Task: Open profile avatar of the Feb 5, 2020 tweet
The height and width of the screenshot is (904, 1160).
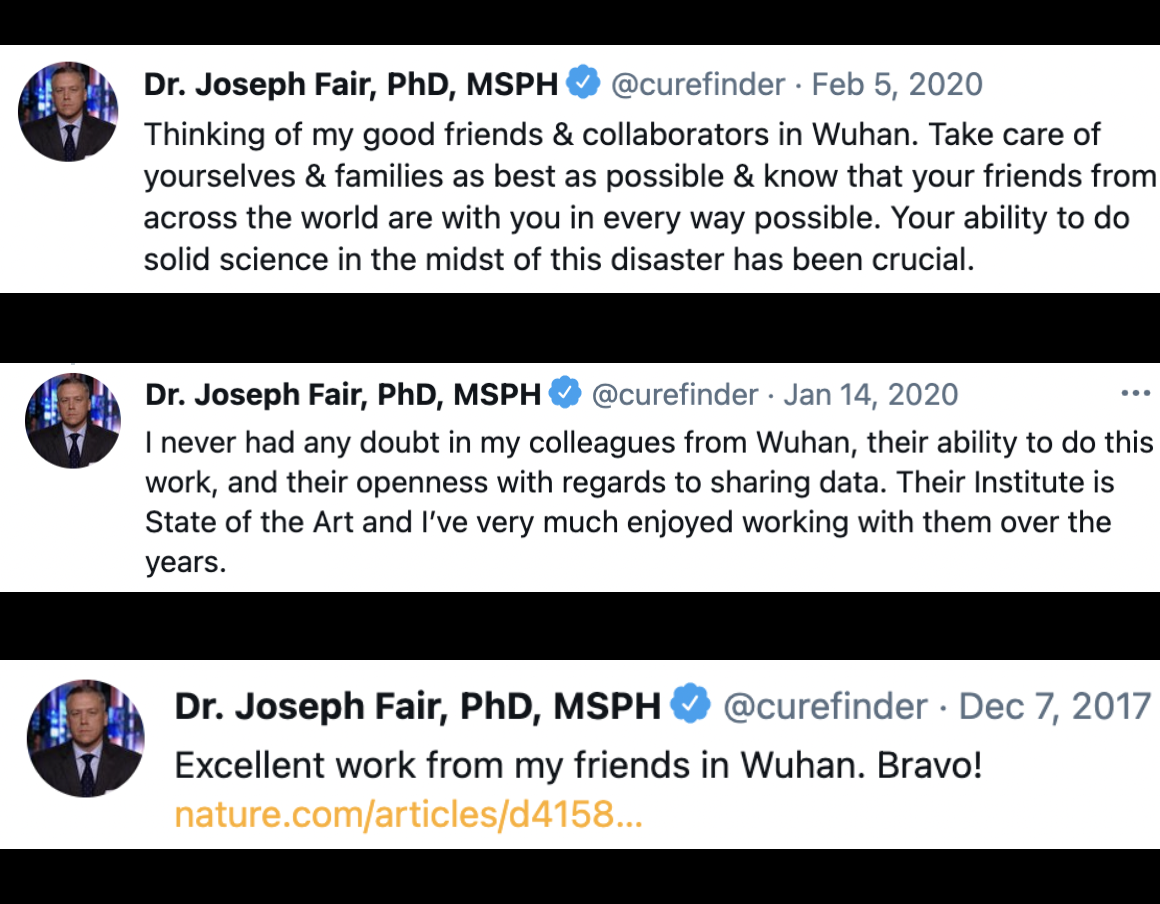Action: (x=68, y=111)
